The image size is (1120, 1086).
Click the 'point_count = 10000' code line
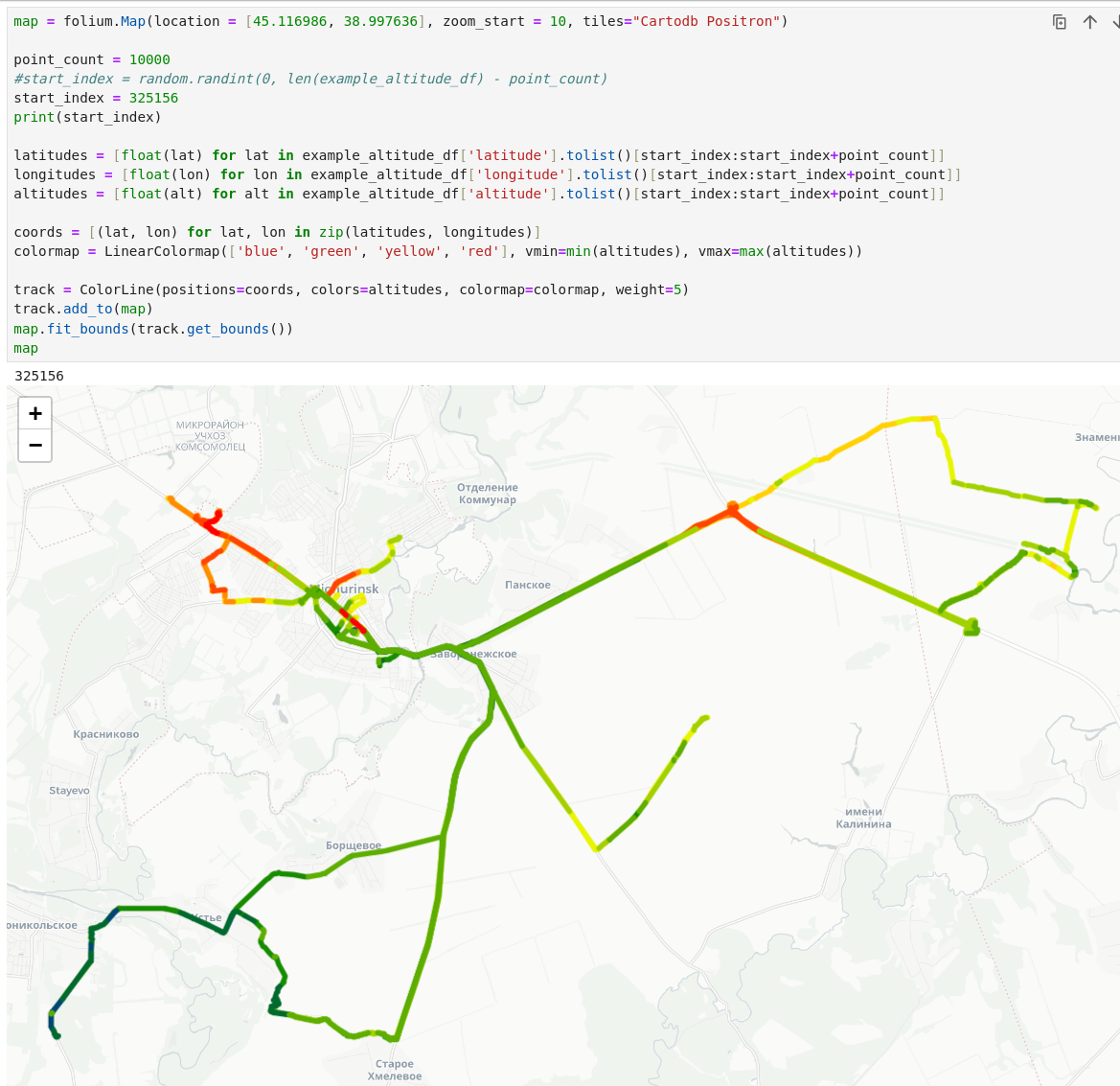[x=91, y=60]
